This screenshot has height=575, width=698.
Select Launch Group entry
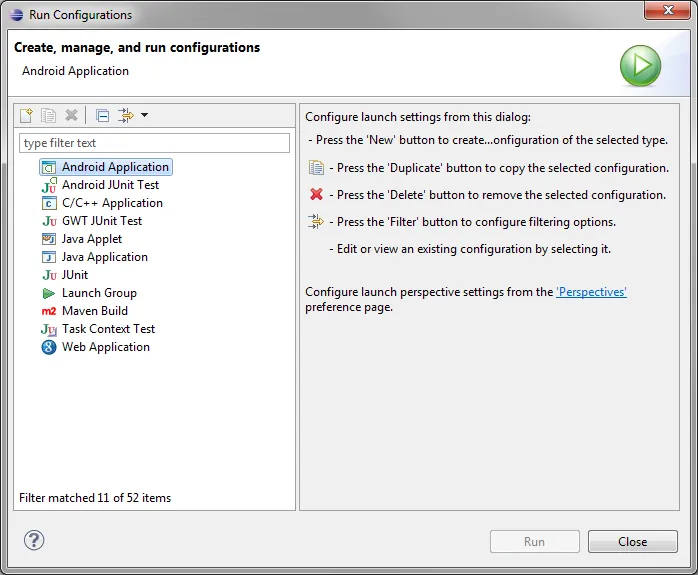[99, 293]
